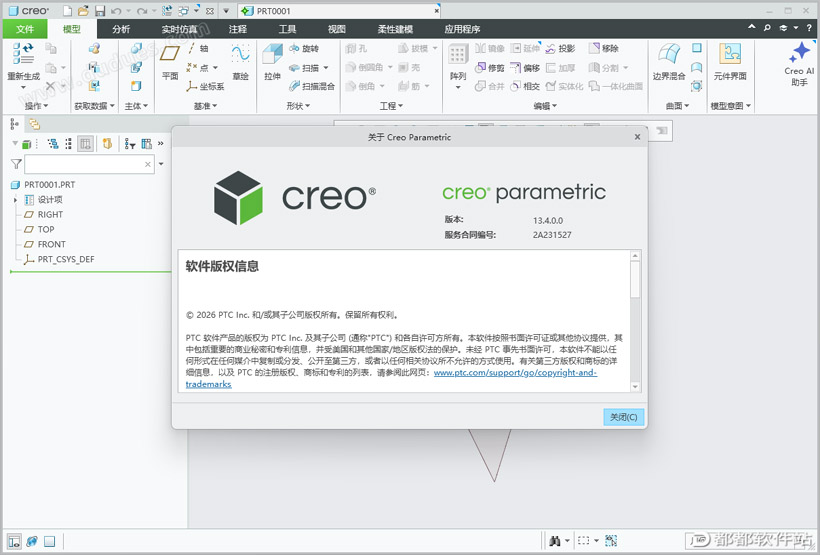Select the TOP datum plane in tree

pos(39,229)
